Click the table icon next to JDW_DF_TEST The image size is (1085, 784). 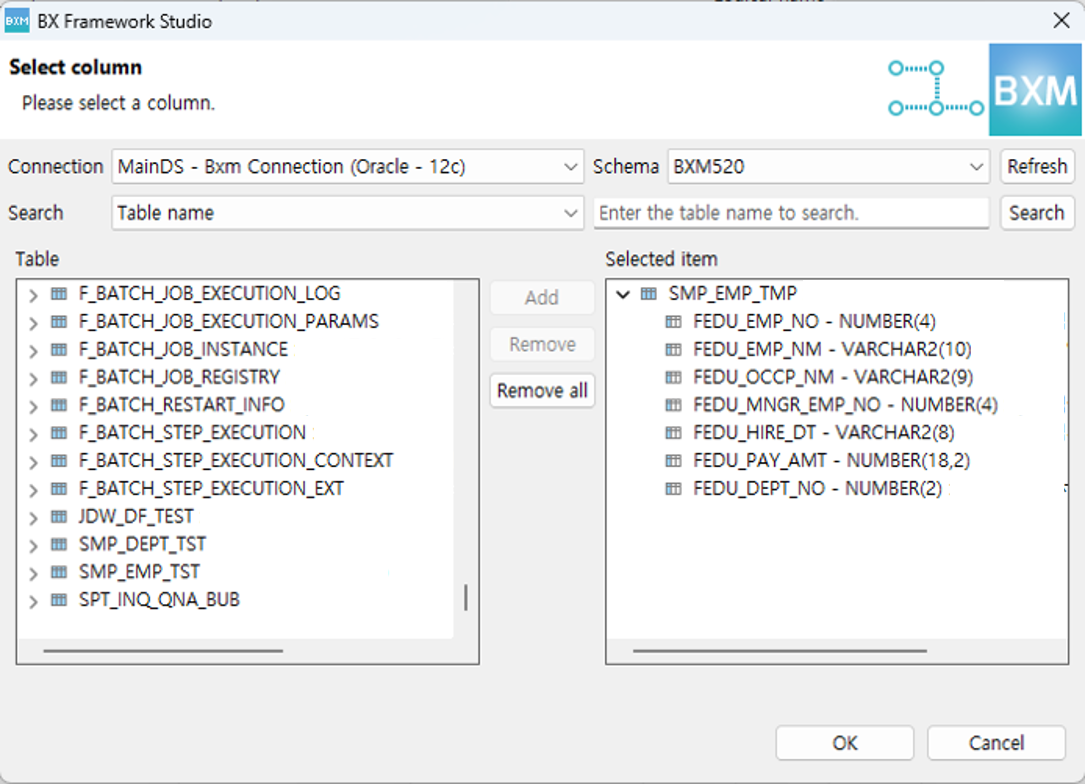pos(58,517)
